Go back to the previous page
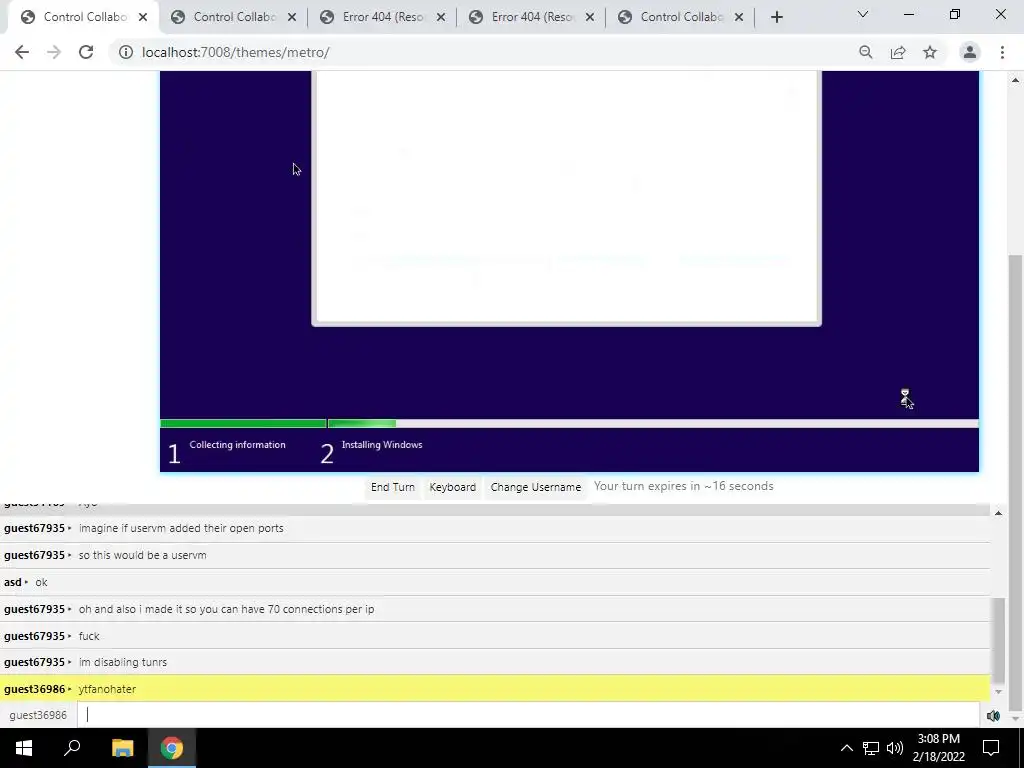Image resolution: width=1024 pixels, height=768 pixels. pos(22,52)
